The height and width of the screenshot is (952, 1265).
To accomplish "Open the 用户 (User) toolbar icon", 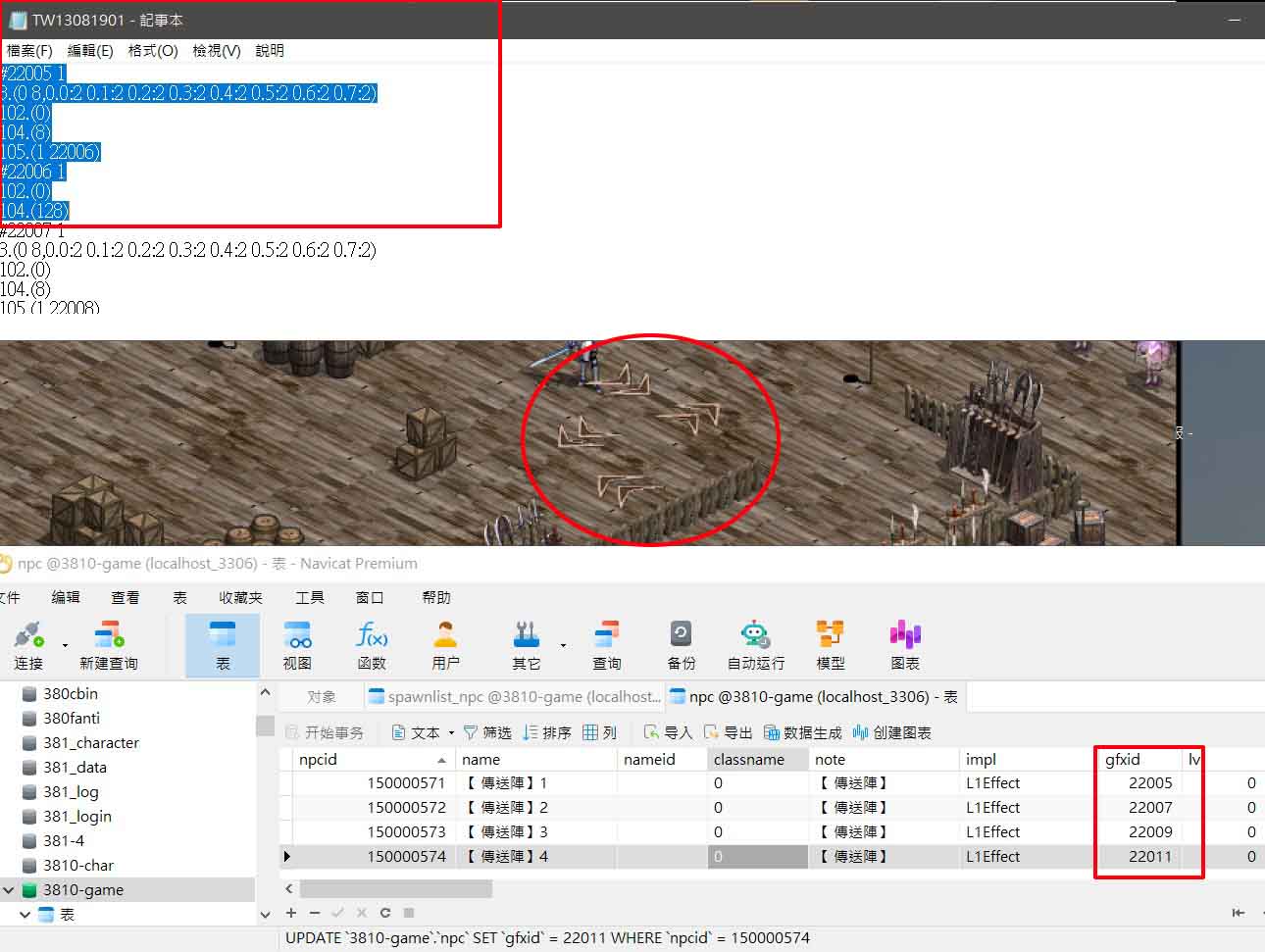I will click(x=445, y=645).
